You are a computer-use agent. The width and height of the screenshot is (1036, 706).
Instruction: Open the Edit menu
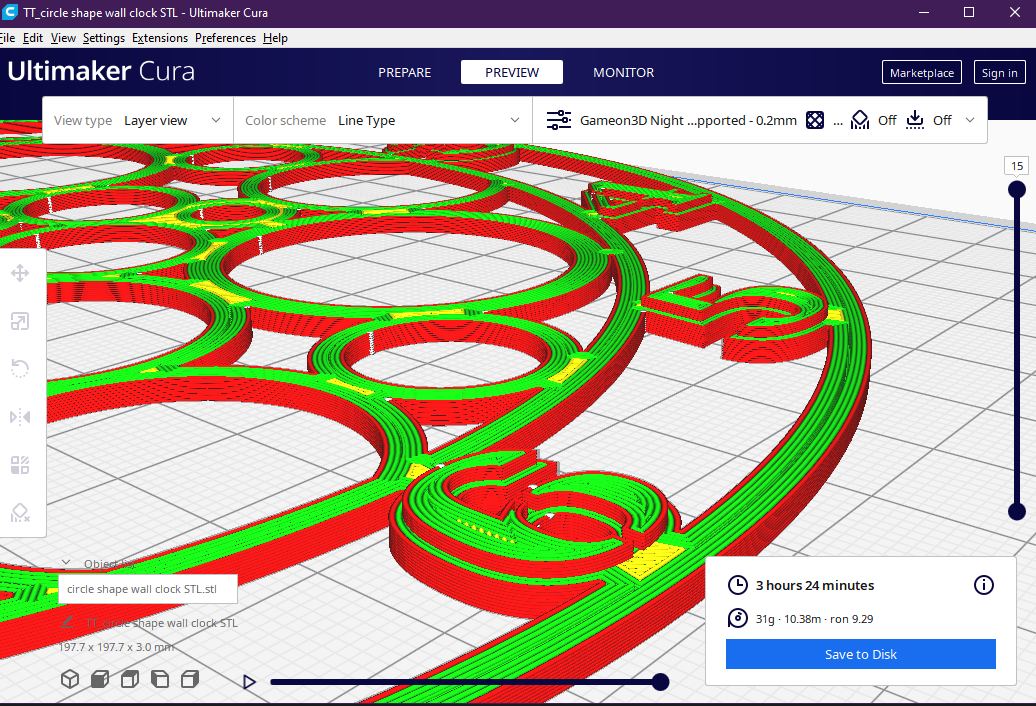(x=32, y=38)
